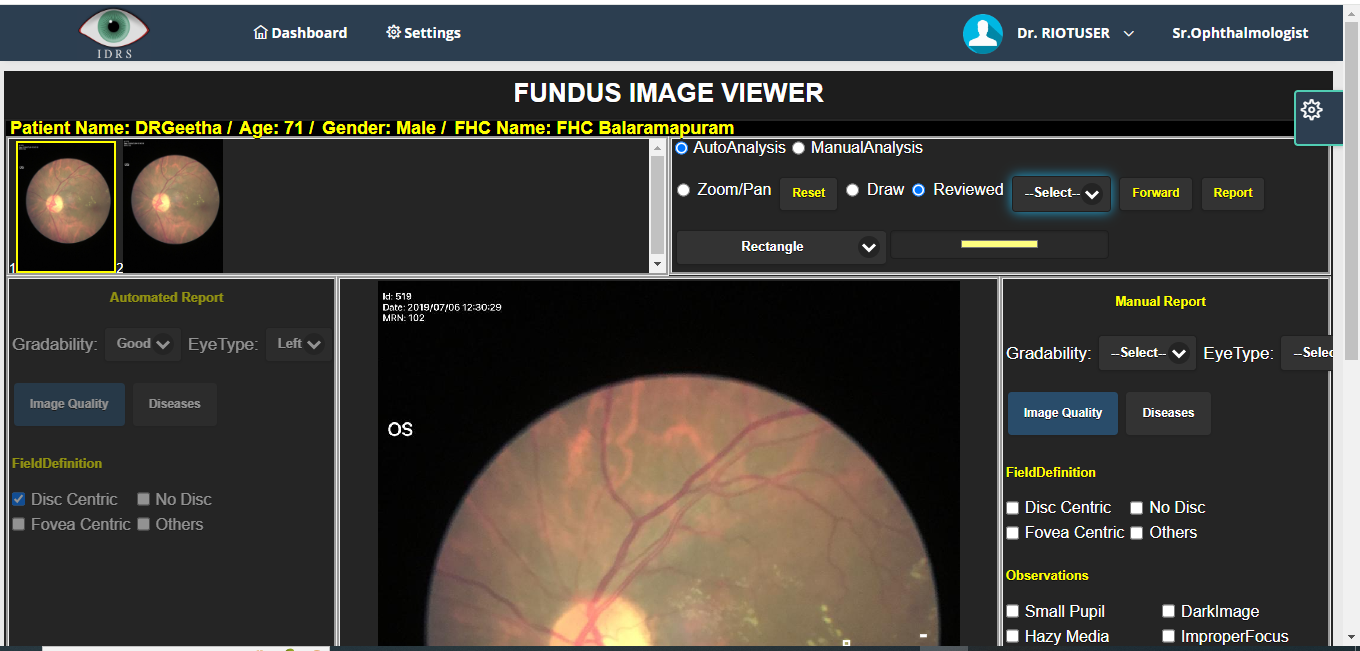Select the ManualAnalysis radio button
The image size is (1360, 651).
click(799, 148)
